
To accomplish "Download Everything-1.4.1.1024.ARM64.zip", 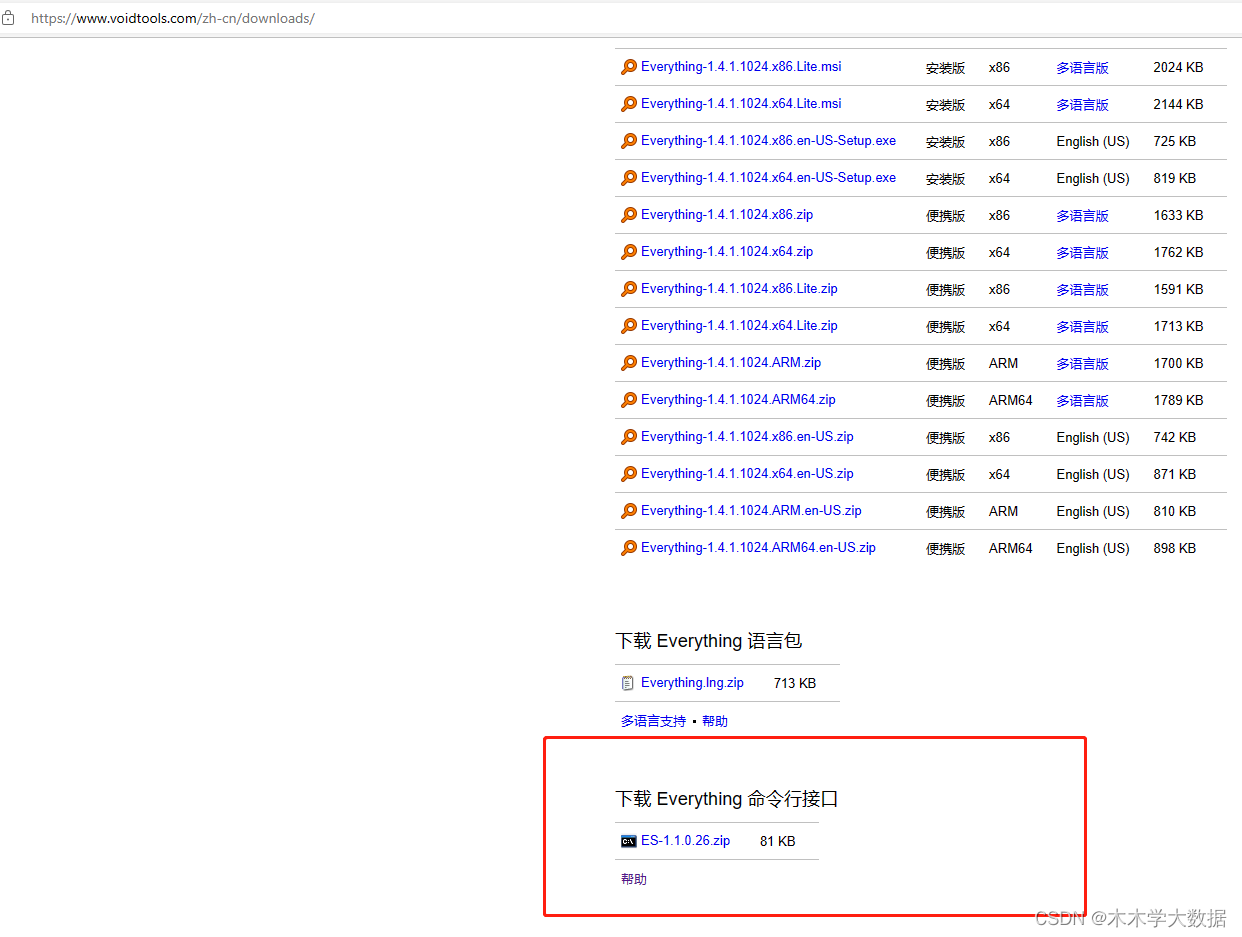I will coord(738,400).
